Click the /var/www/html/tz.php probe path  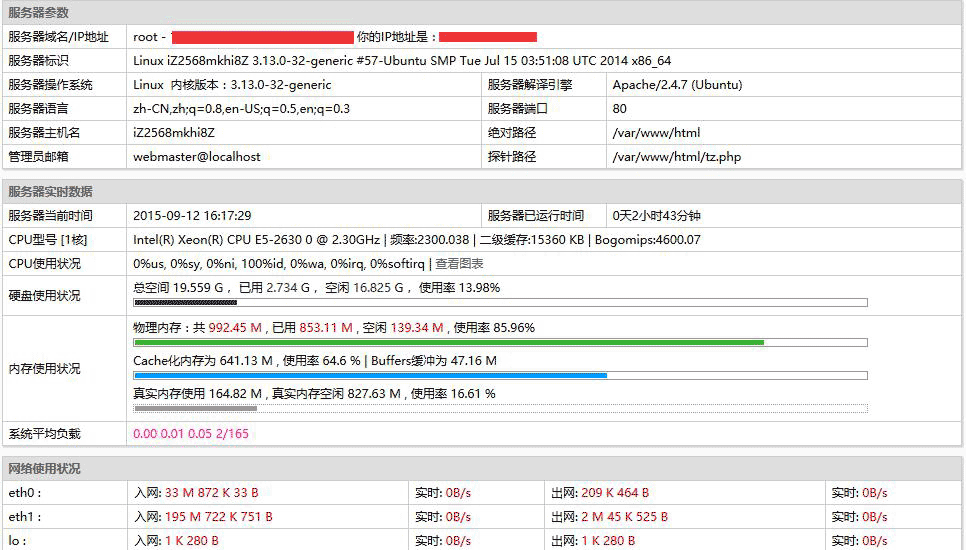tap(676, 157)
